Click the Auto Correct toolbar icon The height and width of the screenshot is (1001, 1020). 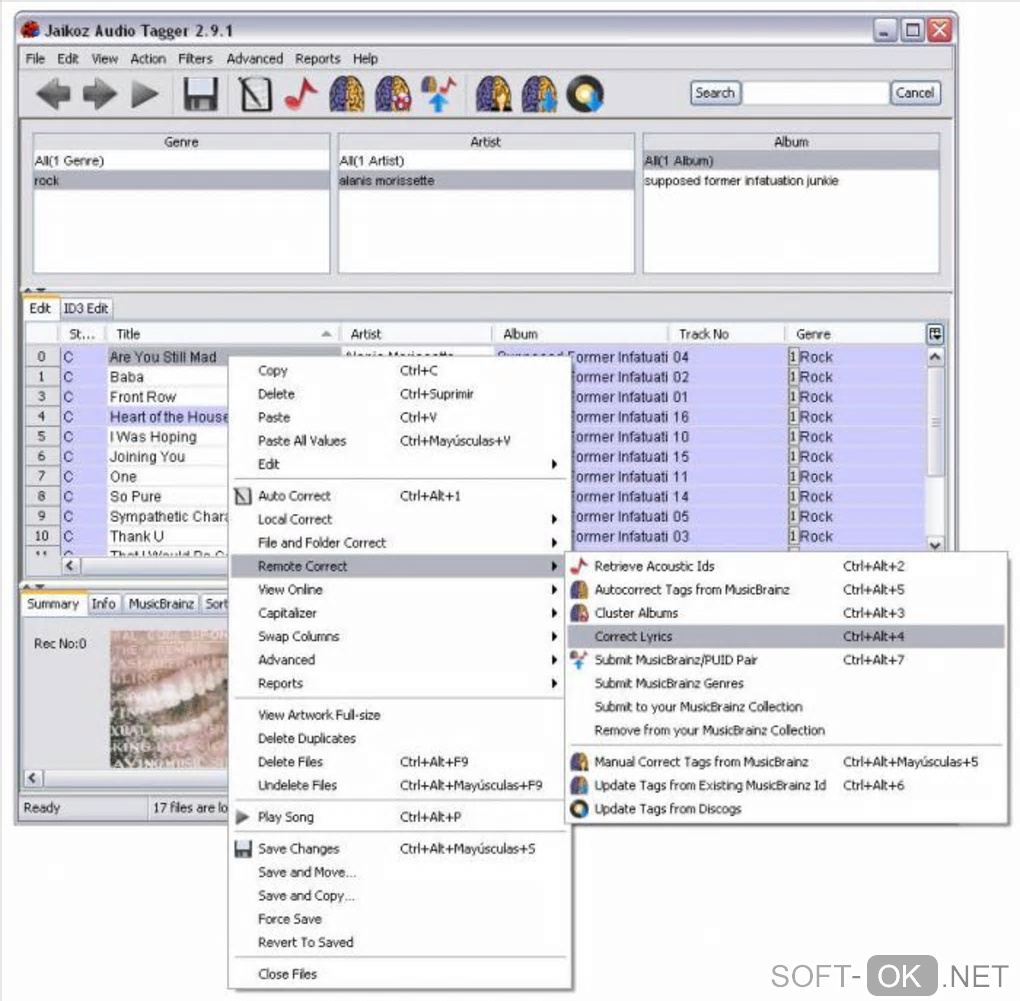[x=255, y=94]
